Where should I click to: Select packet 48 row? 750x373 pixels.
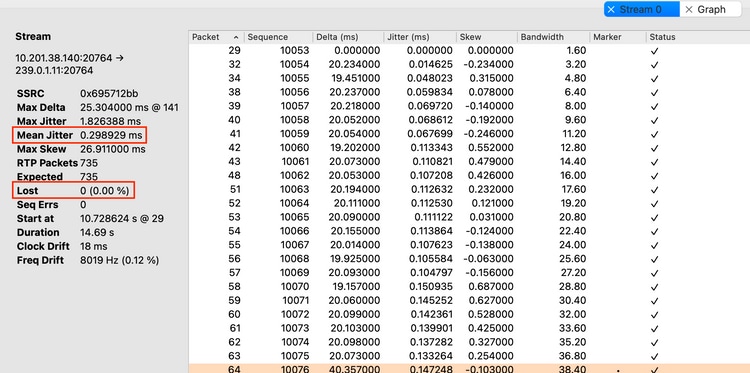[x=469, y=176]
